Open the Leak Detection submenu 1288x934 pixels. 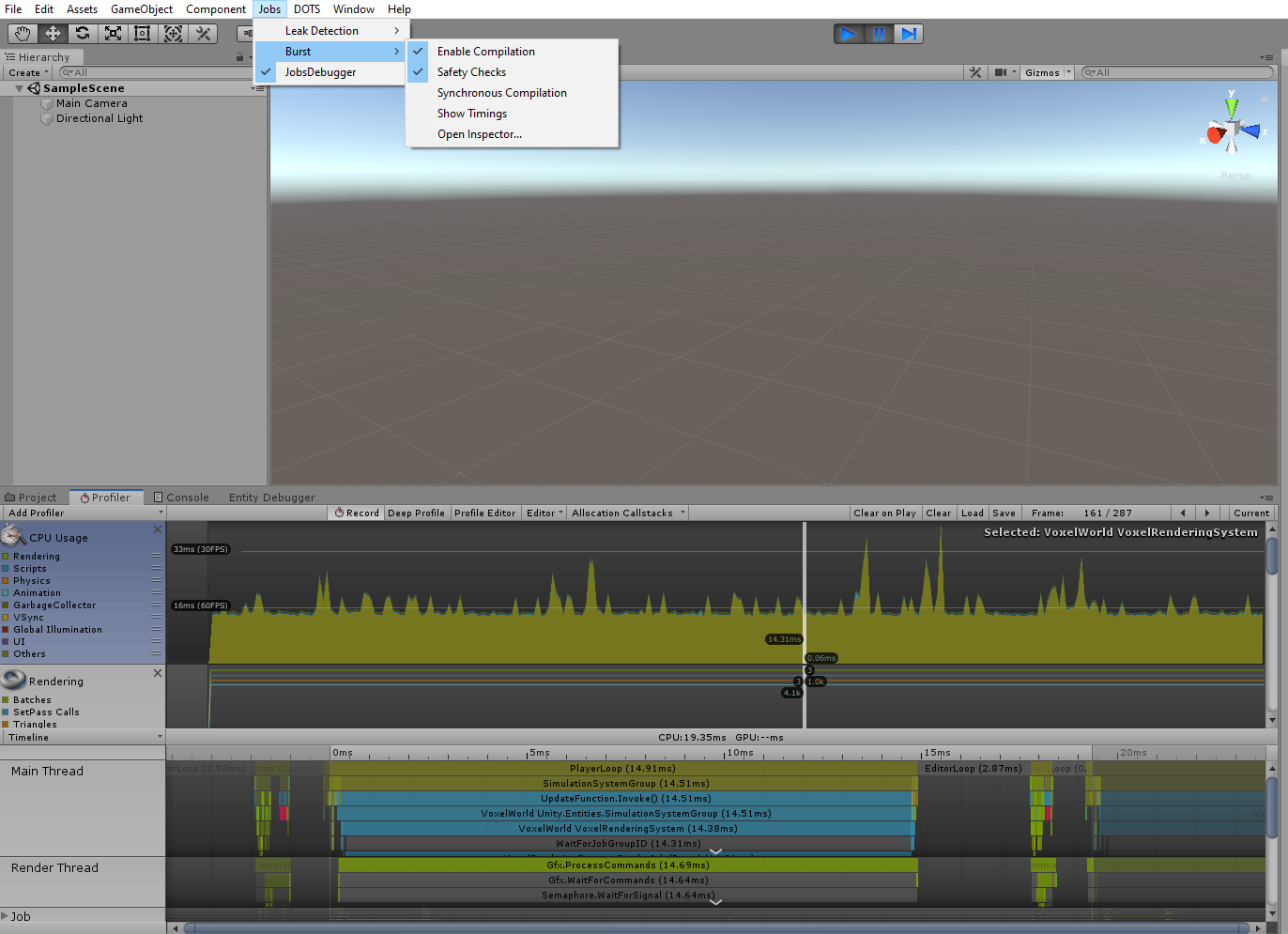(x=330, y=31)
